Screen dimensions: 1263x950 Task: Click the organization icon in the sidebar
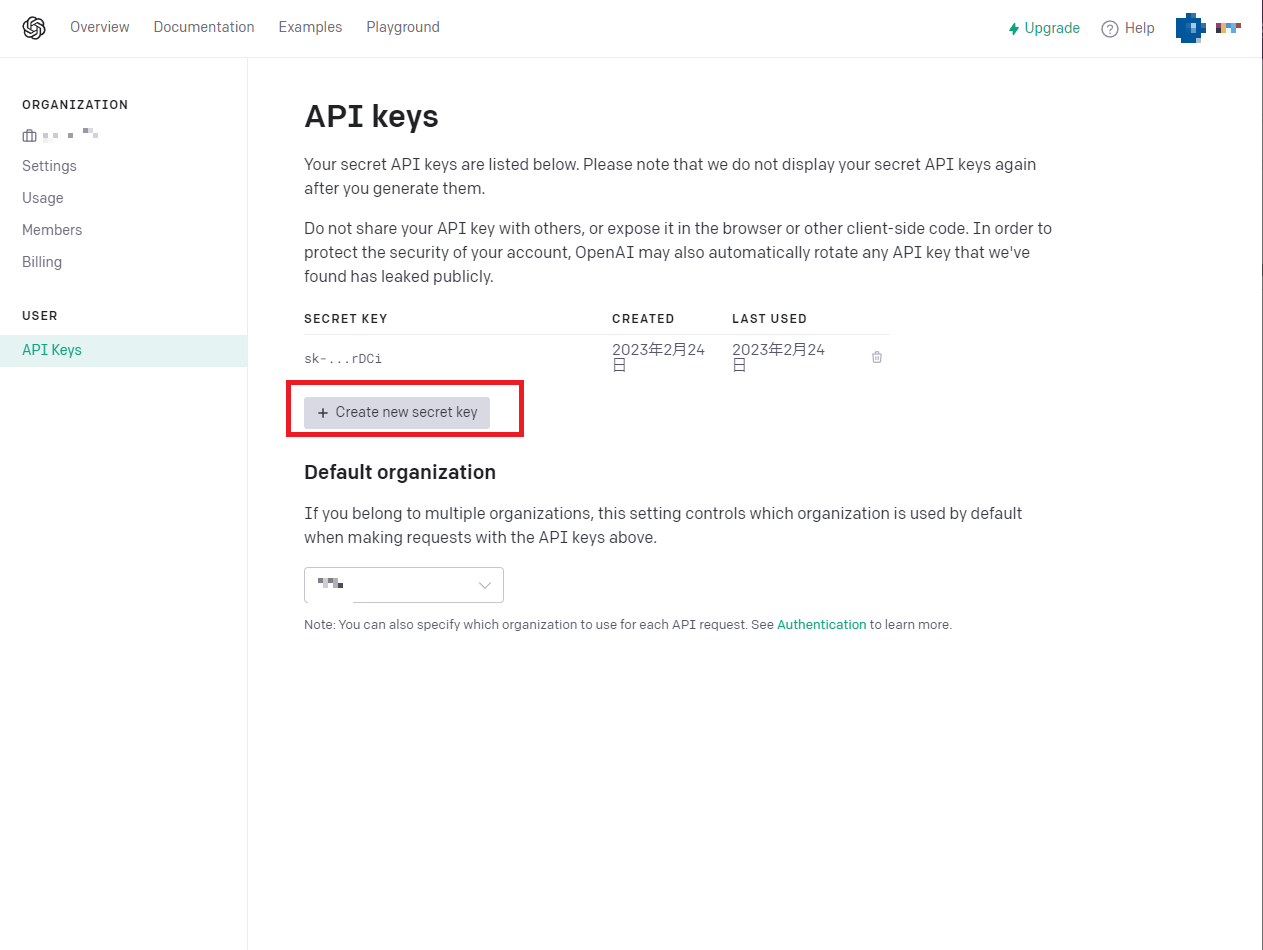click(29, 134)
